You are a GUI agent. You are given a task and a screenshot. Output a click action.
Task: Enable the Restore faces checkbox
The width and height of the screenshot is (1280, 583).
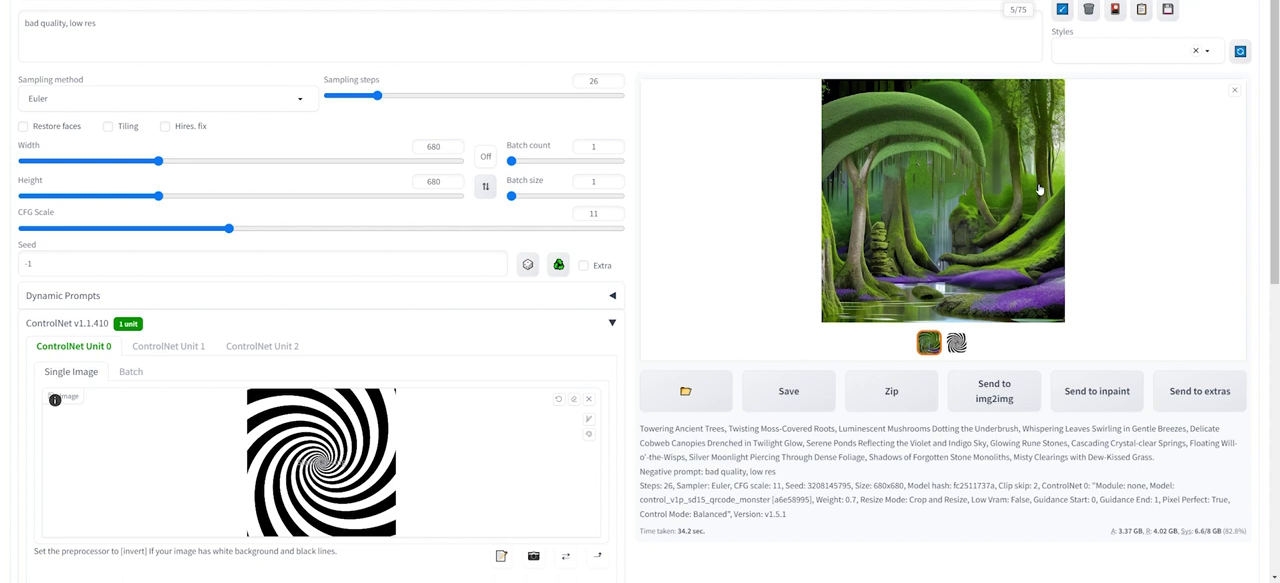pos(23,126)
